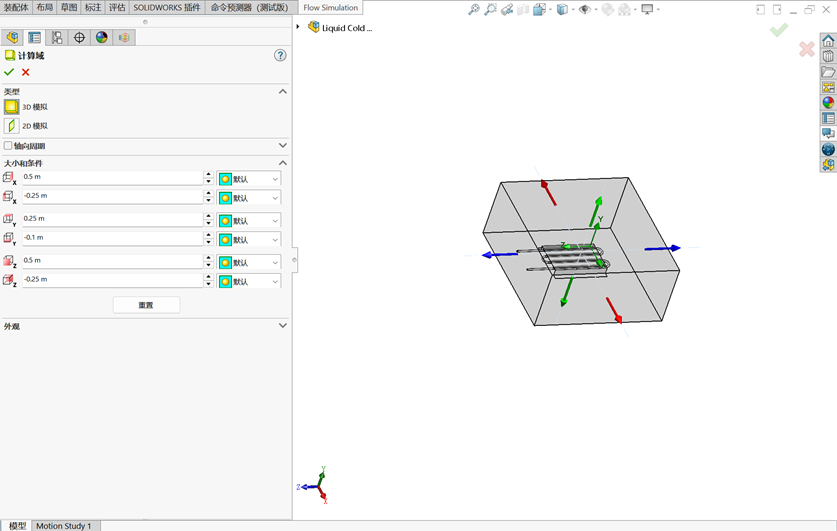Open the DisplayManager color sphere tab

coord(101,37)
